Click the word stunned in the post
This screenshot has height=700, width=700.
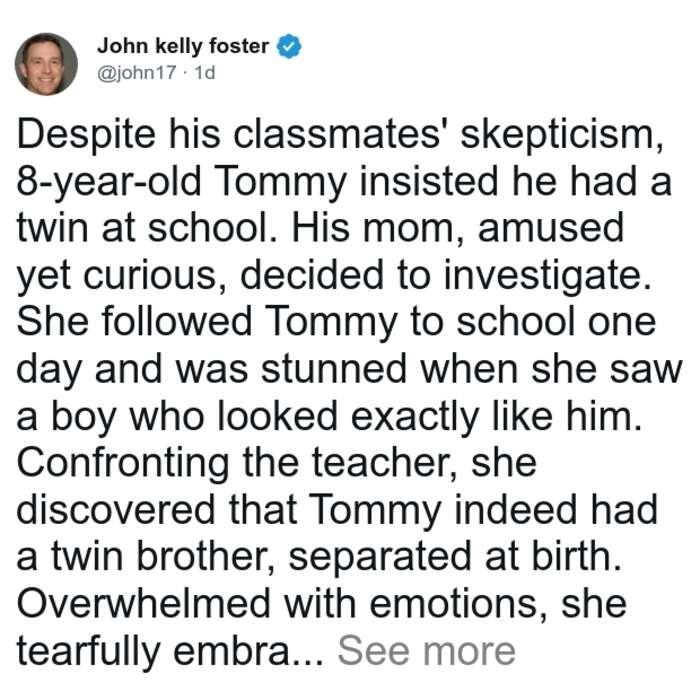[x=333, y=369]
